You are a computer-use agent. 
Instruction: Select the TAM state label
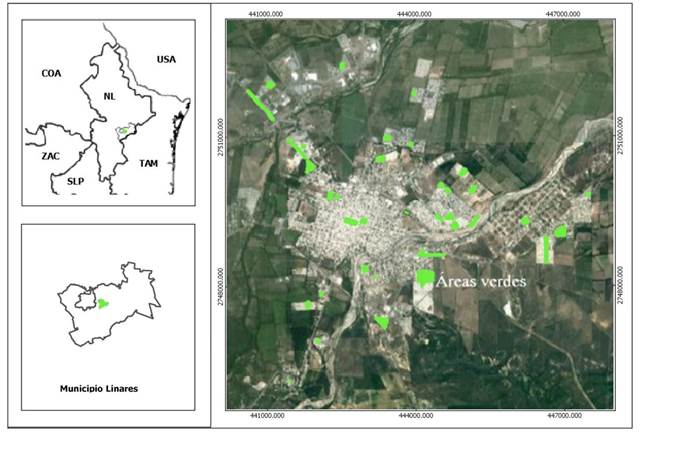pyautogui.click(x=148, y=162)
